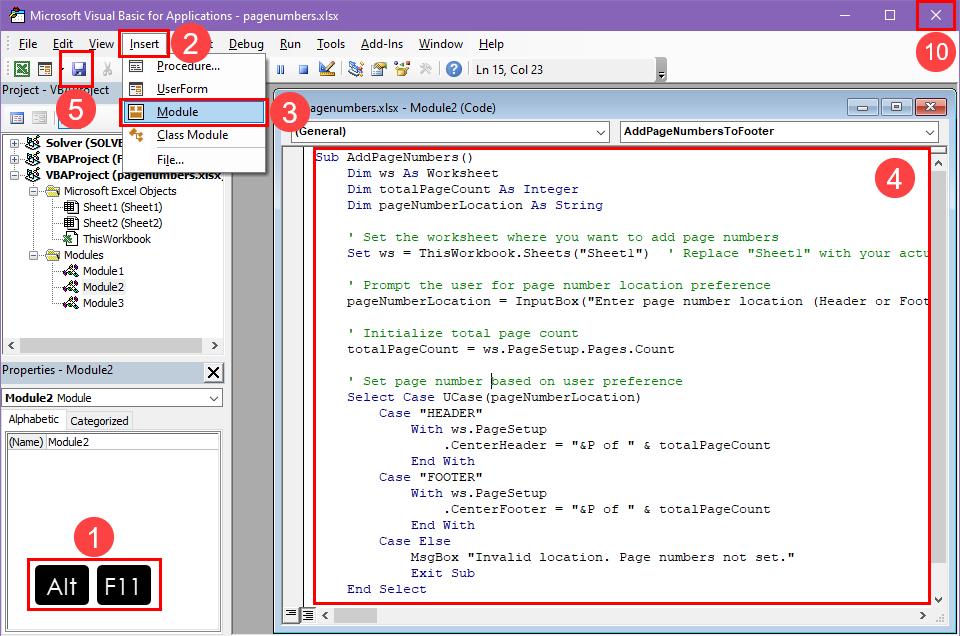
Task: Expand the Solver project node
Action: 14,143
